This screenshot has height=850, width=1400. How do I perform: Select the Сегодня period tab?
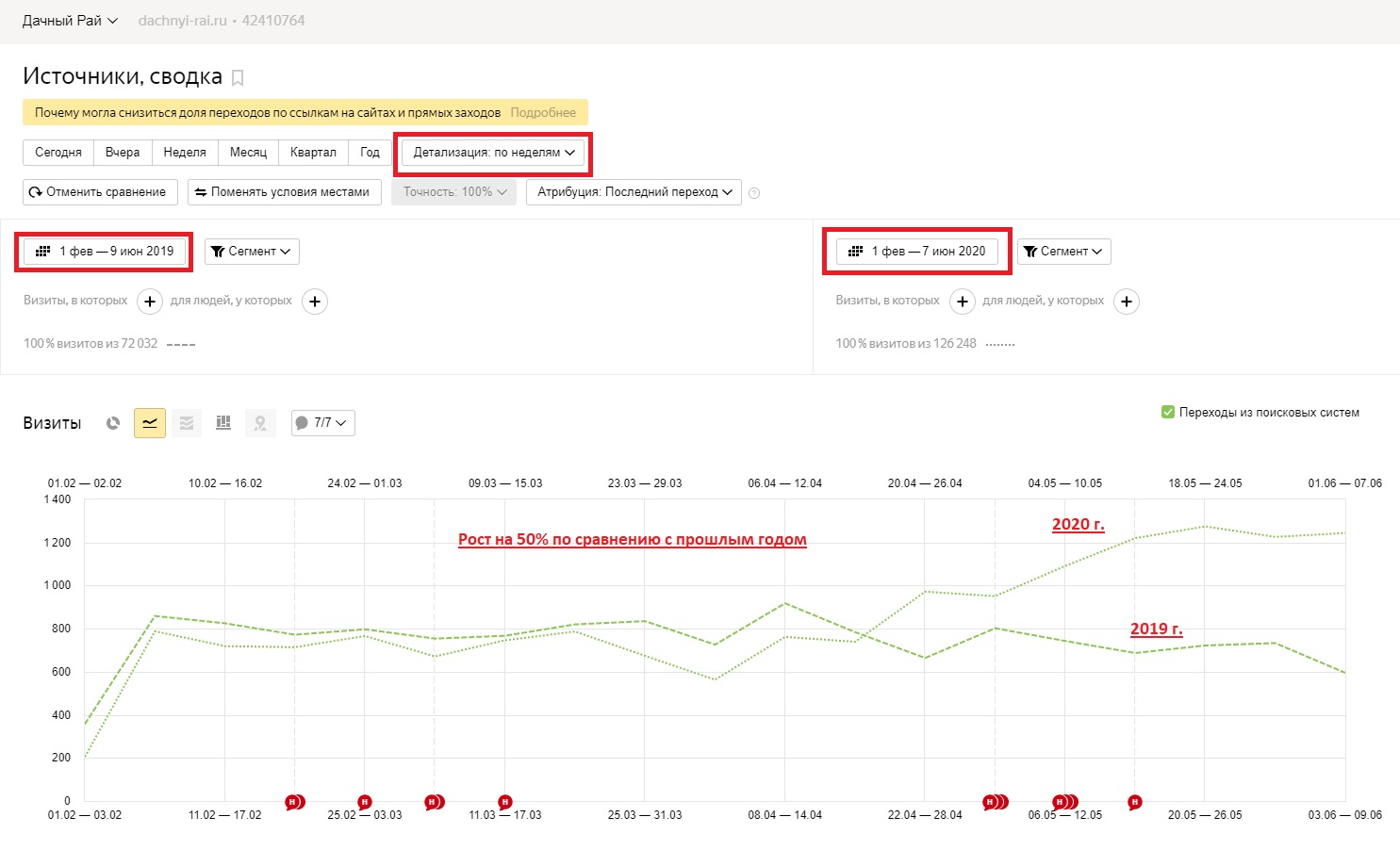pos(58,153)
